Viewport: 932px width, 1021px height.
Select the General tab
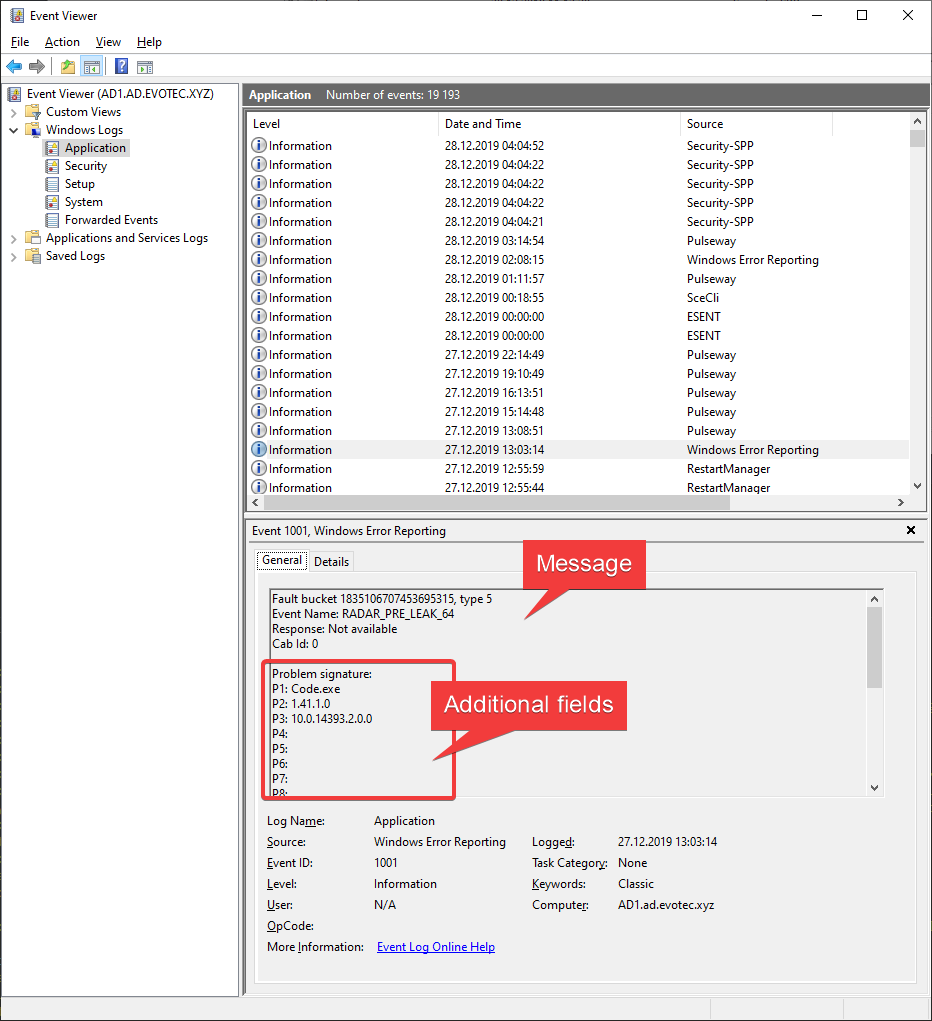[281, 560]
